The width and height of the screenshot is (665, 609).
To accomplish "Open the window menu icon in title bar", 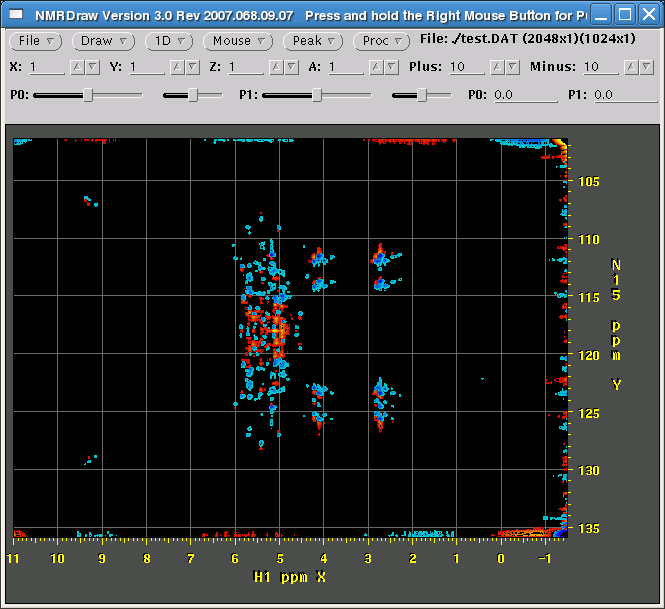I will [x=16, y=14].
